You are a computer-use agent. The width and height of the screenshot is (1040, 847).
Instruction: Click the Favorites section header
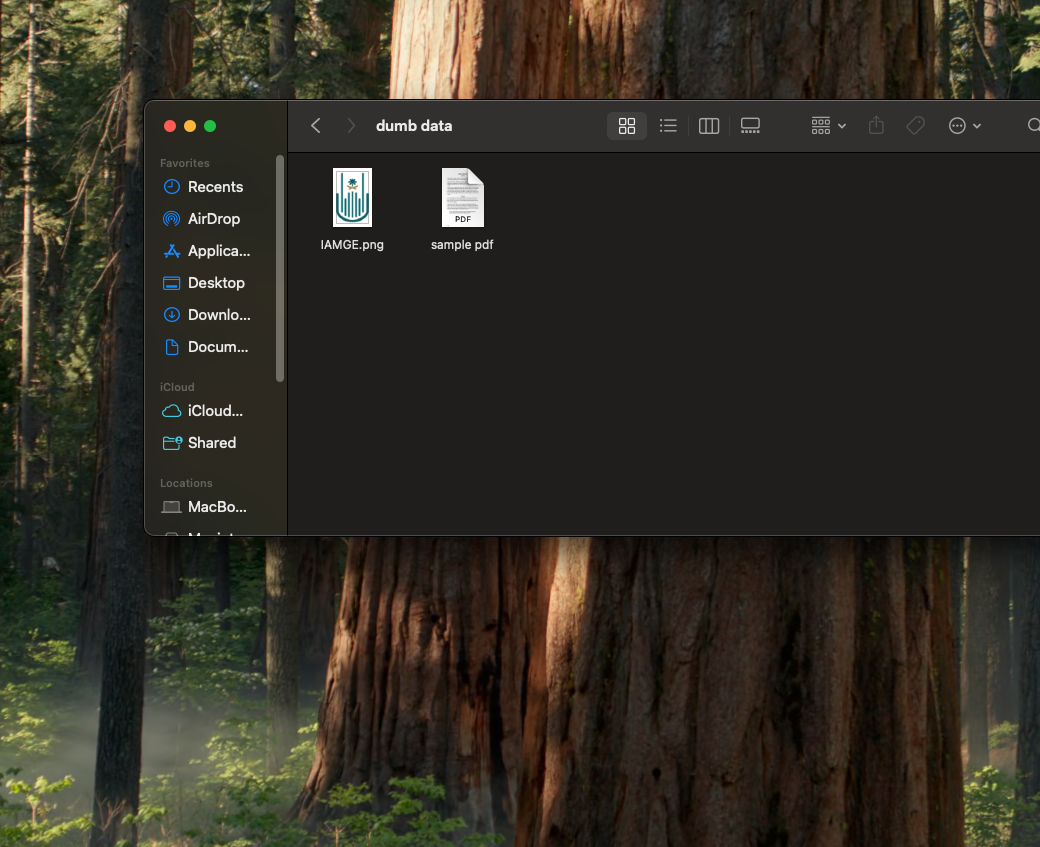185,163
